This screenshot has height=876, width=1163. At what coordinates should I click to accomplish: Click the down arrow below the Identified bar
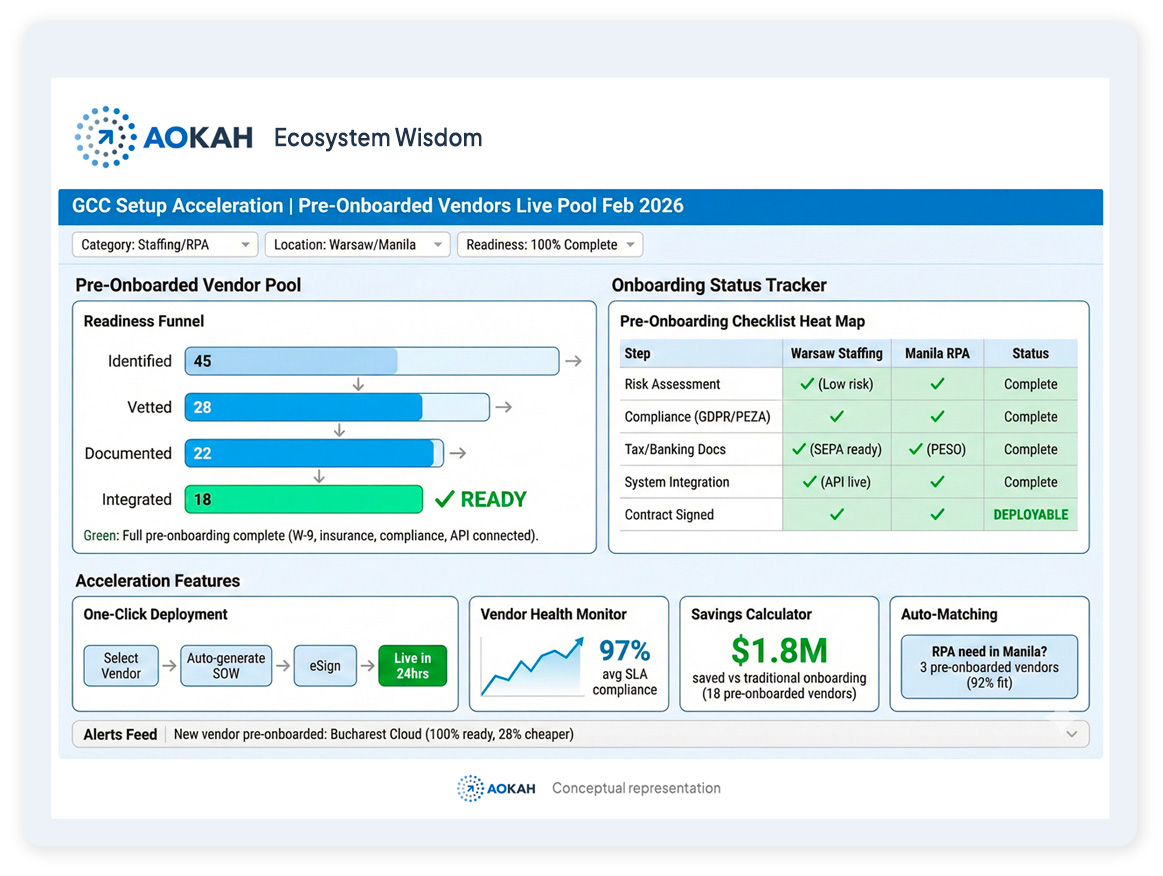358,384
